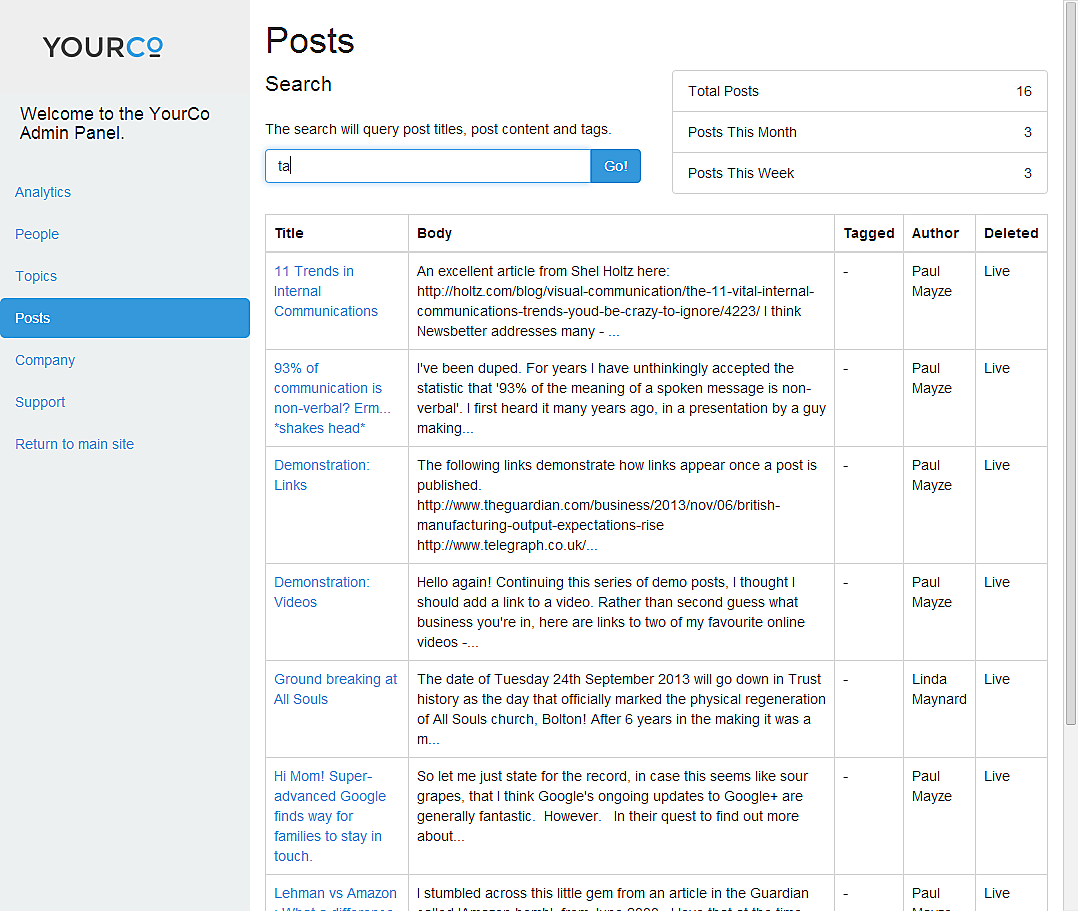Navigate to the Company section
The height and width of the screenshot is (911, 1078).
coord(45,360)
